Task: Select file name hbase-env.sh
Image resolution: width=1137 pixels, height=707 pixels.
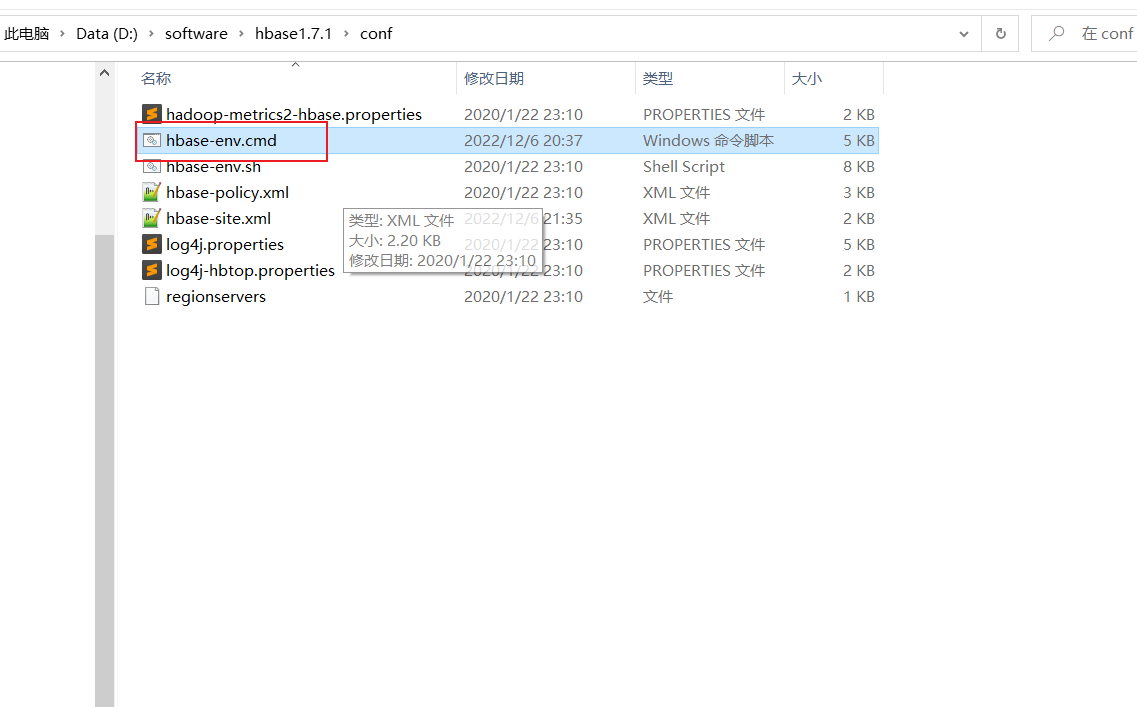Action: pos(213,167)
